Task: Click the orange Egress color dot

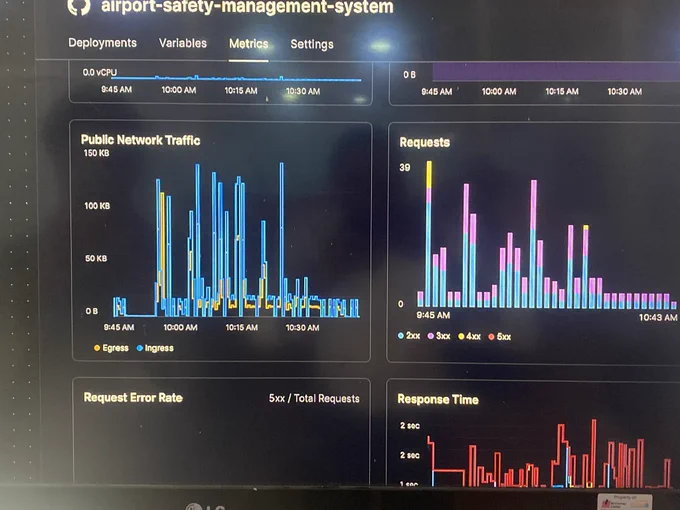Action: pos(97,348)
